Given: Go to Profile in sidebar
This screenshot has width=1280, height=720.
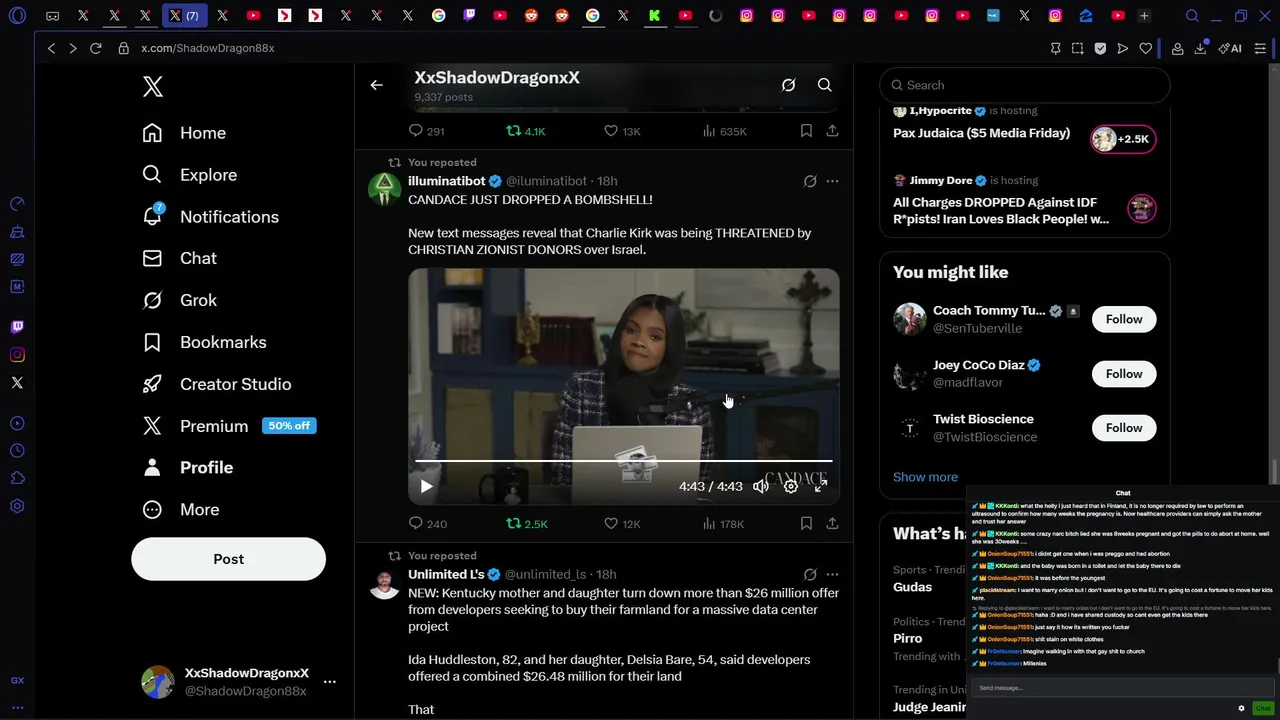Looking at the screenshot, I should point(188,468).
